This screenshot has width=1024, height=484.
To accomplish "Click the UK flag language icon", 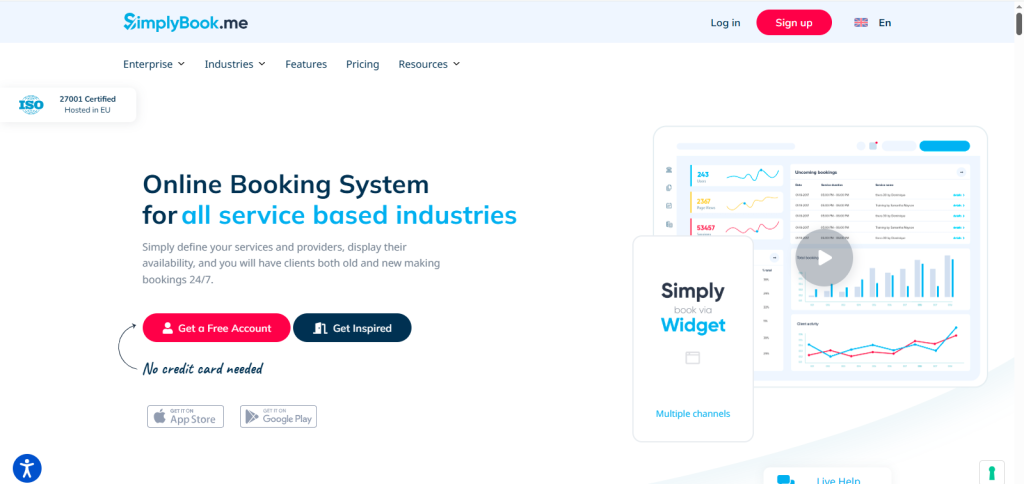I will pyautogui.click(x=861, y=23).
